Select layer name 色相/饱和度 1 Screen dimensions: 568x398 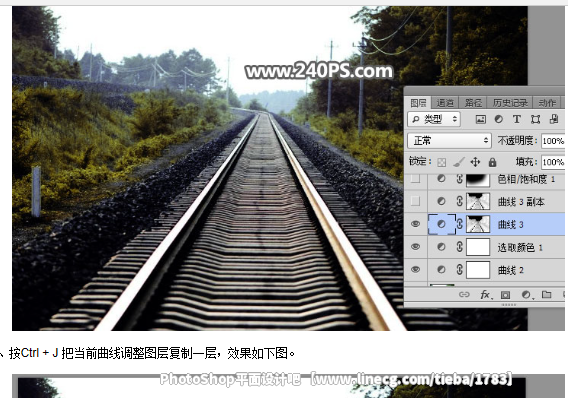pos(526,179)
